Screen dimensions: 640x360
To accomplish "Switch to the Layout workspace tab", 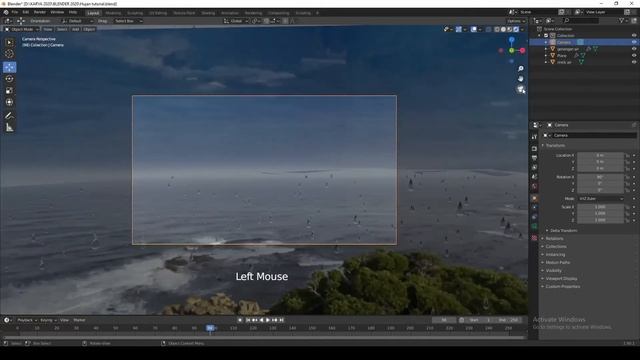I will tap(93, 13).
